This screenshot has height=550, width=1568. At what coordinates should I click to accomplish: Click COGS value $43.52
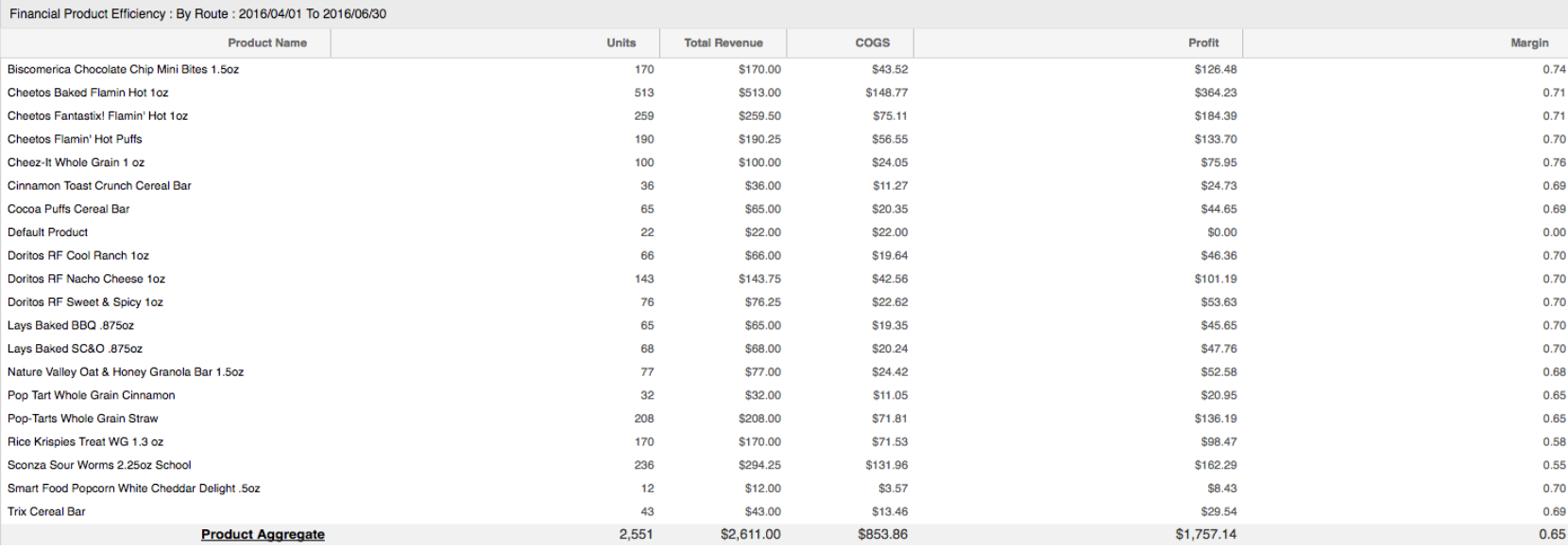click(890, 69)
